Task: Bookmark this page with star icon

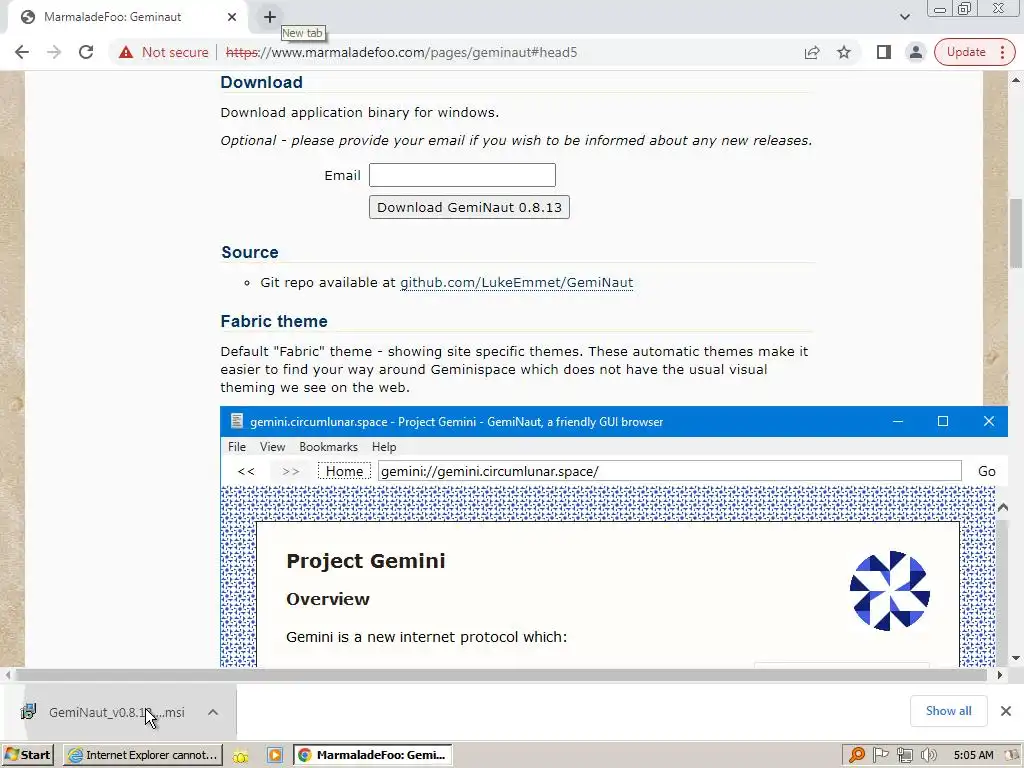Action: 844,52
